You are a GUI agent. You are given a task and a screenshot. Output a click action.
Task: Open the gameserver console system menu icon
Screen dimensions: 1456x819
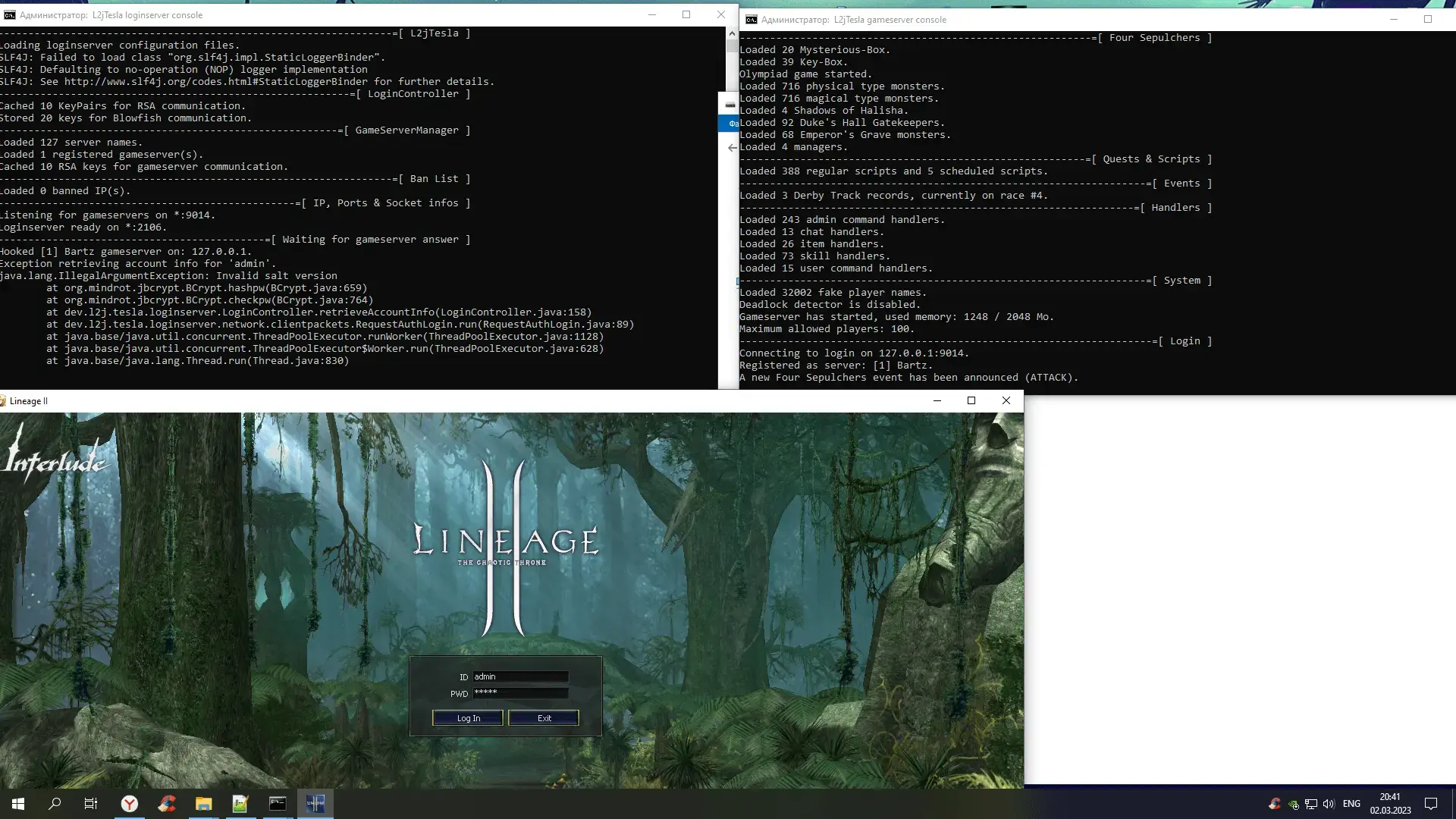point(751,20)
